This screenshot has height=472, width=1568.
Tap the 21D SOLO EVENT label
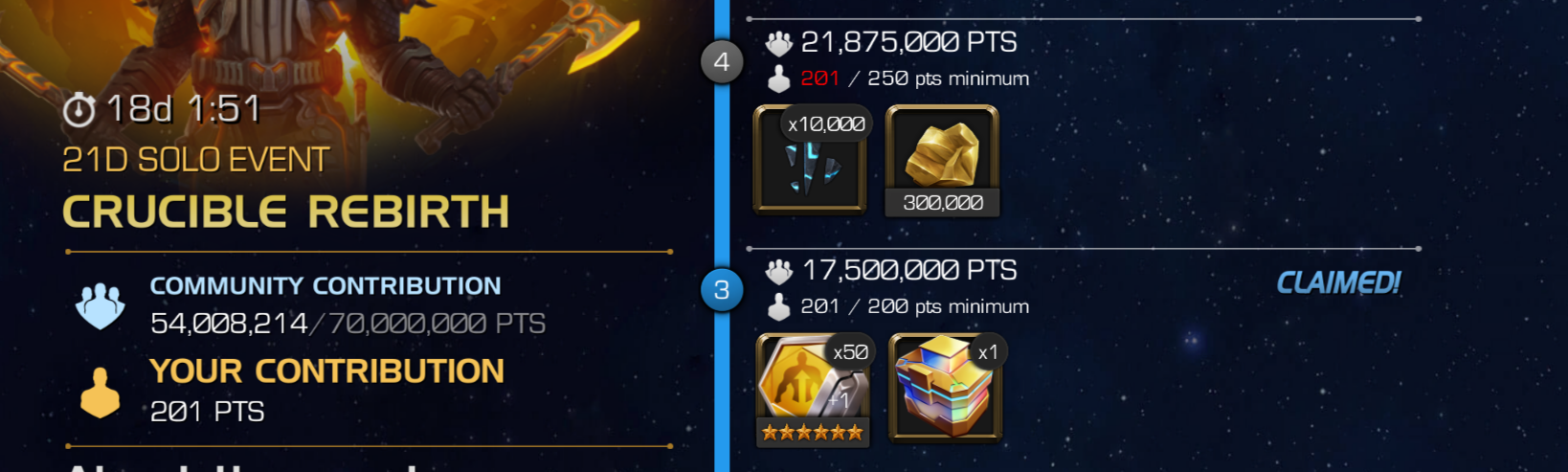coord(196,160)
